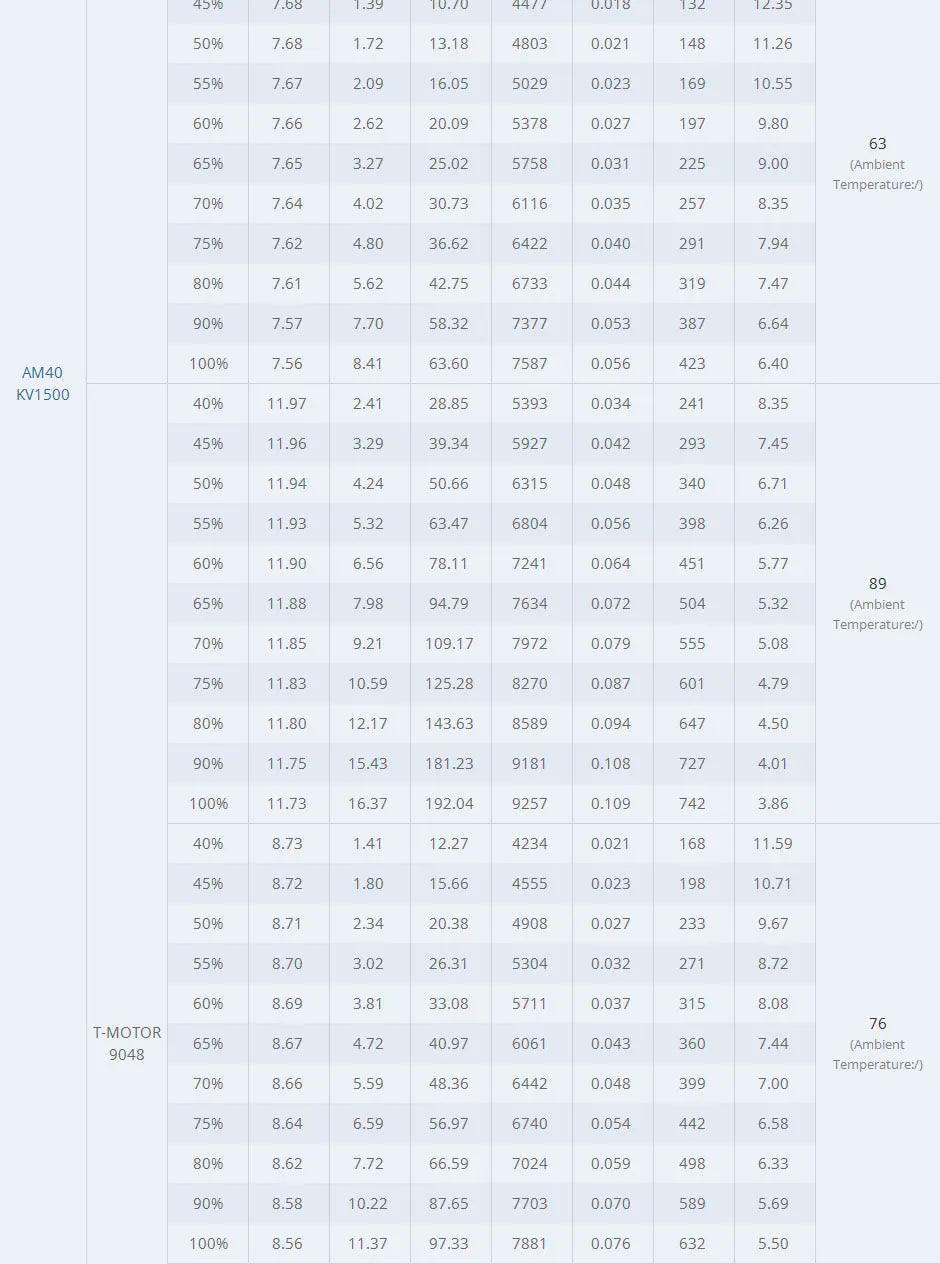Select the 9257 RPM value cell

click(x=530, y=804)
